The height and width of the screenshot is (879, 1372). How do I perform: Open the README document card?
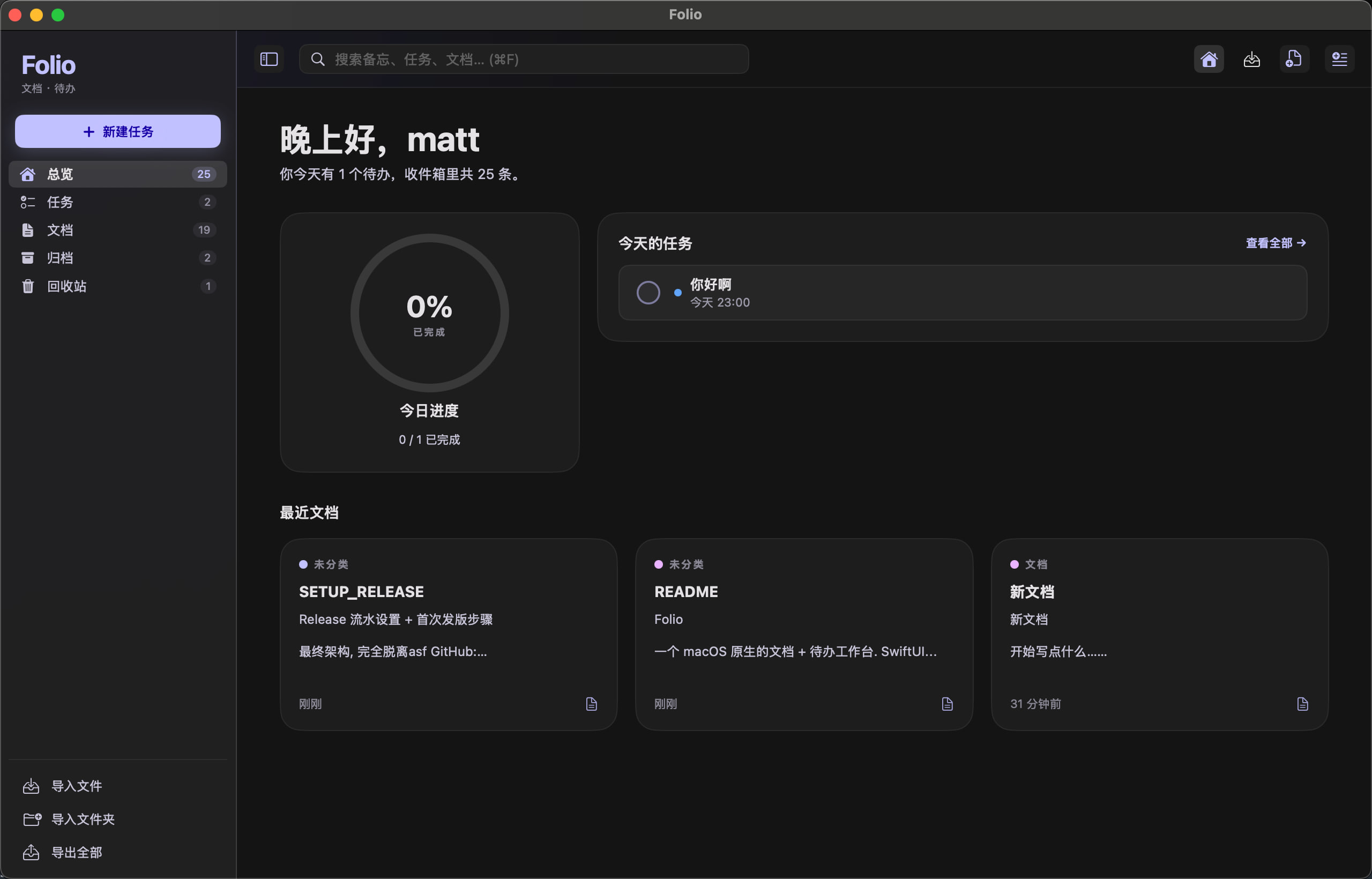(803, 634)
